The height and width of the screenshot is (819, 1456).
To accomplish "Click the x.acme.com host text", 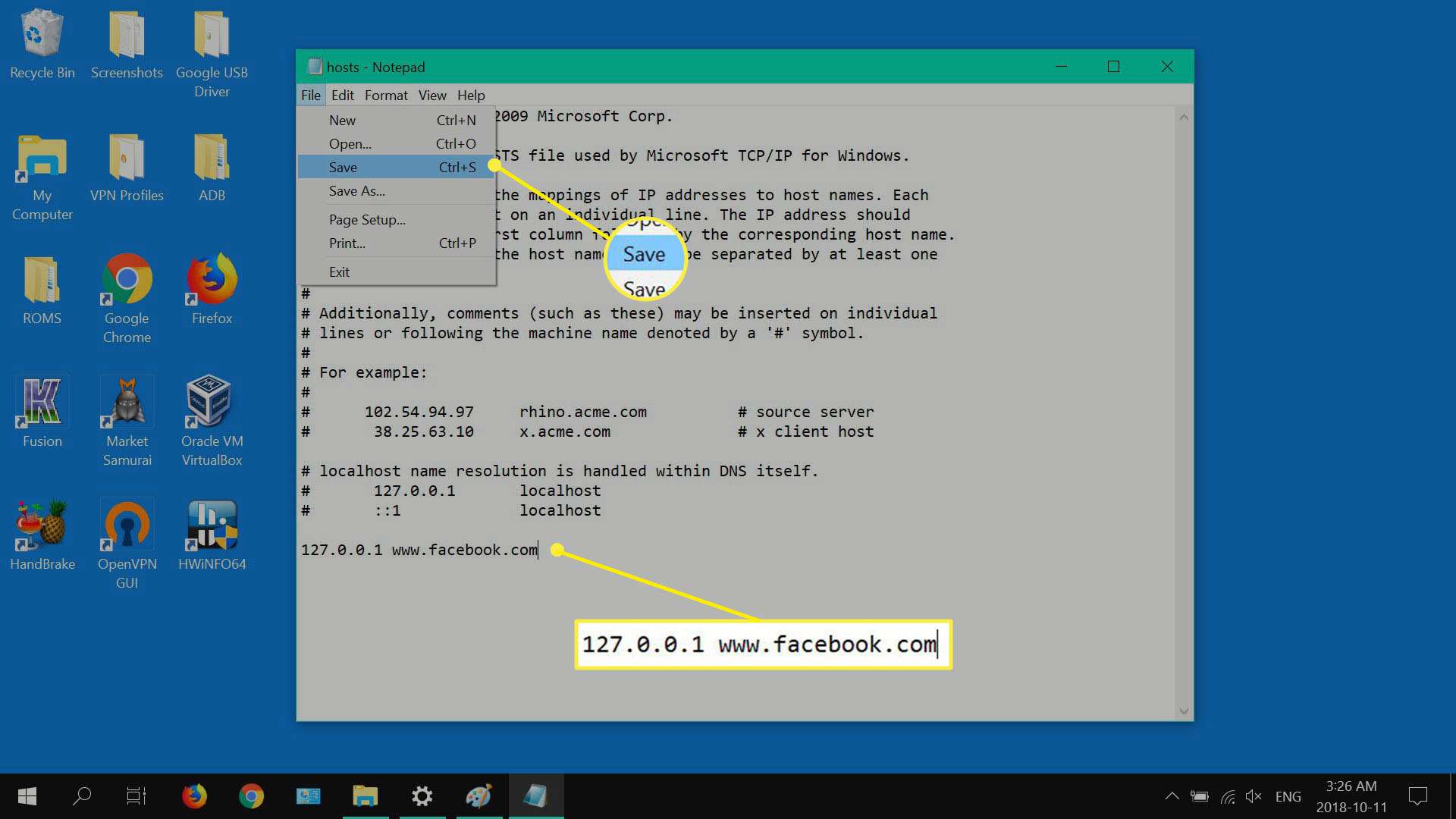I will tap(564, 432).
